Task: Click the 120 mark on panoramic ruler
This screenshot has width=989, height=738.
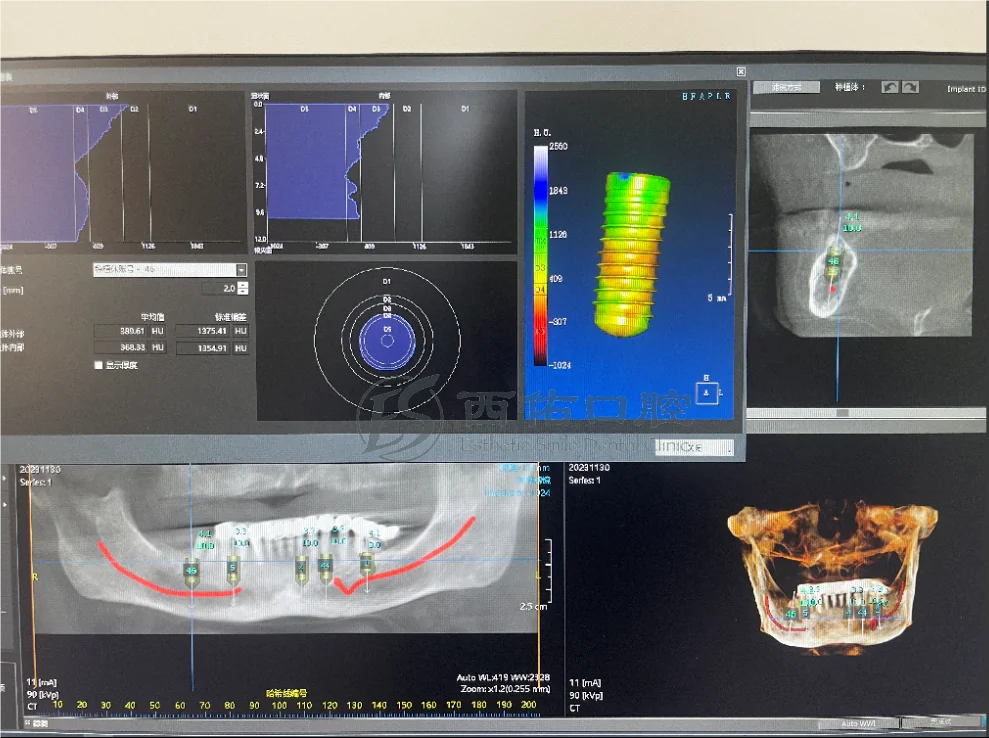Action: (331, 706)
